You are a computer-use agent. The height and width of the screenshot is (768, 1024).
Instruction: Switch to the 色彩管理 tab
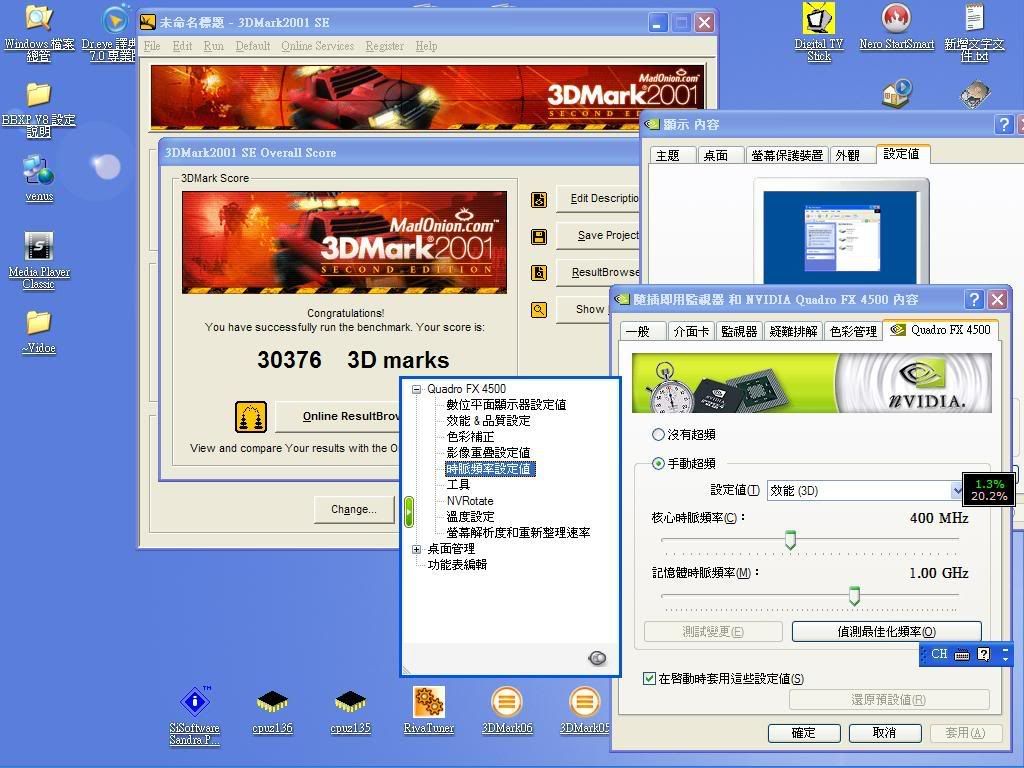pos(853,331)
